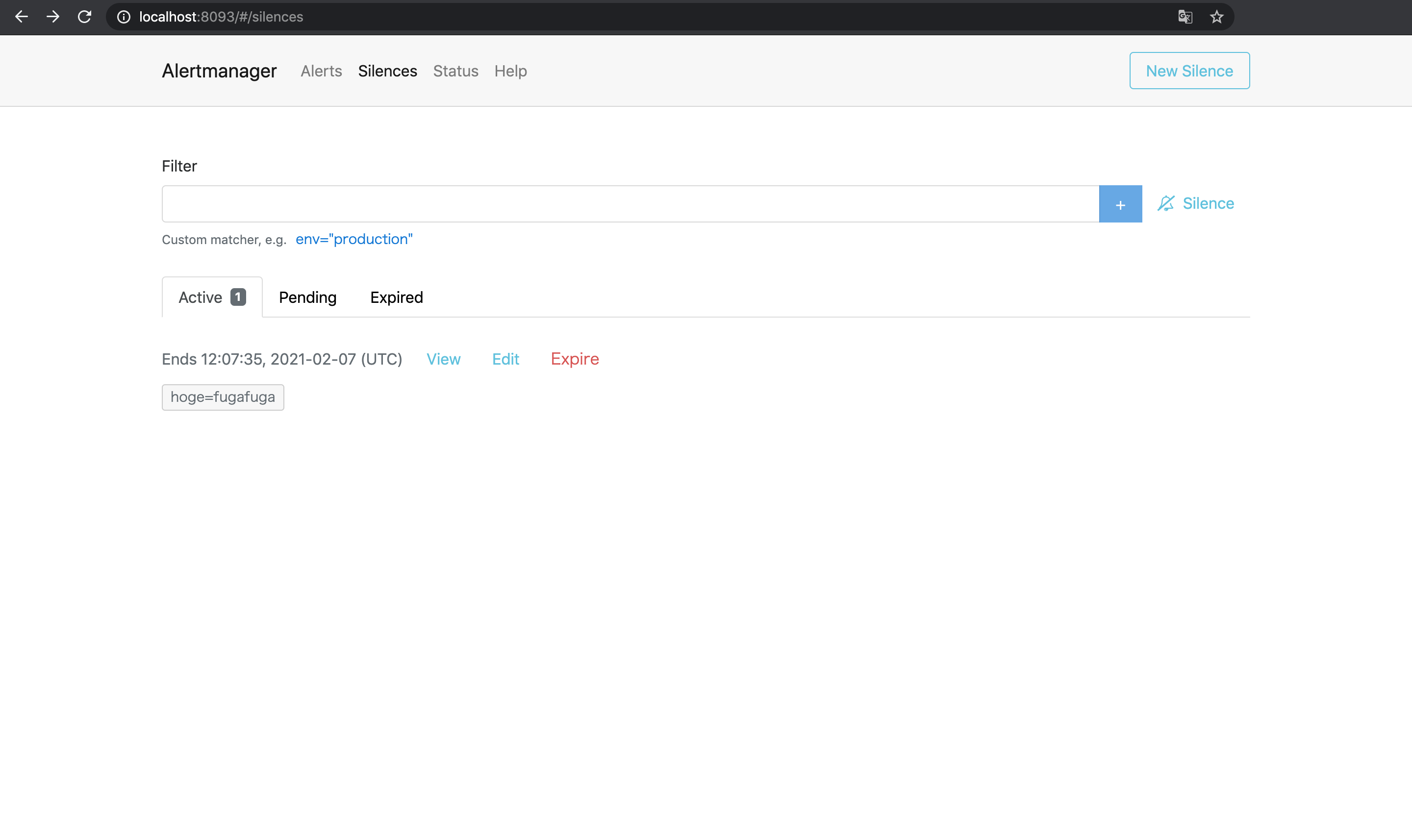Create a silence via New Silence button
Screen dimensions: 1412x840
point(1189,71)
